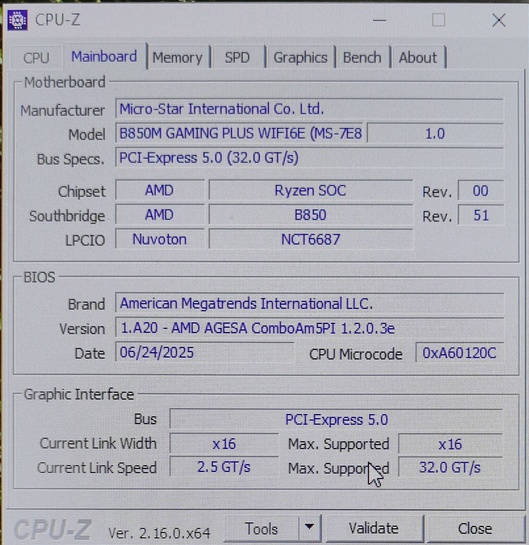Open the About tab
529x545 pixels.
tap(418, 57)
